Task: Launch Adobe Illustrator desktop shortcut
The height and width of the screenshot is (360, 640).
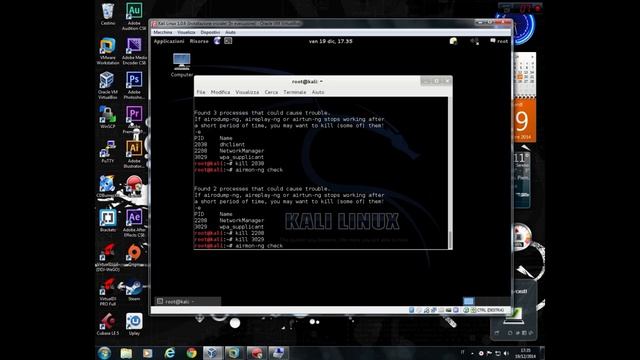Action: tap(134, 153)
